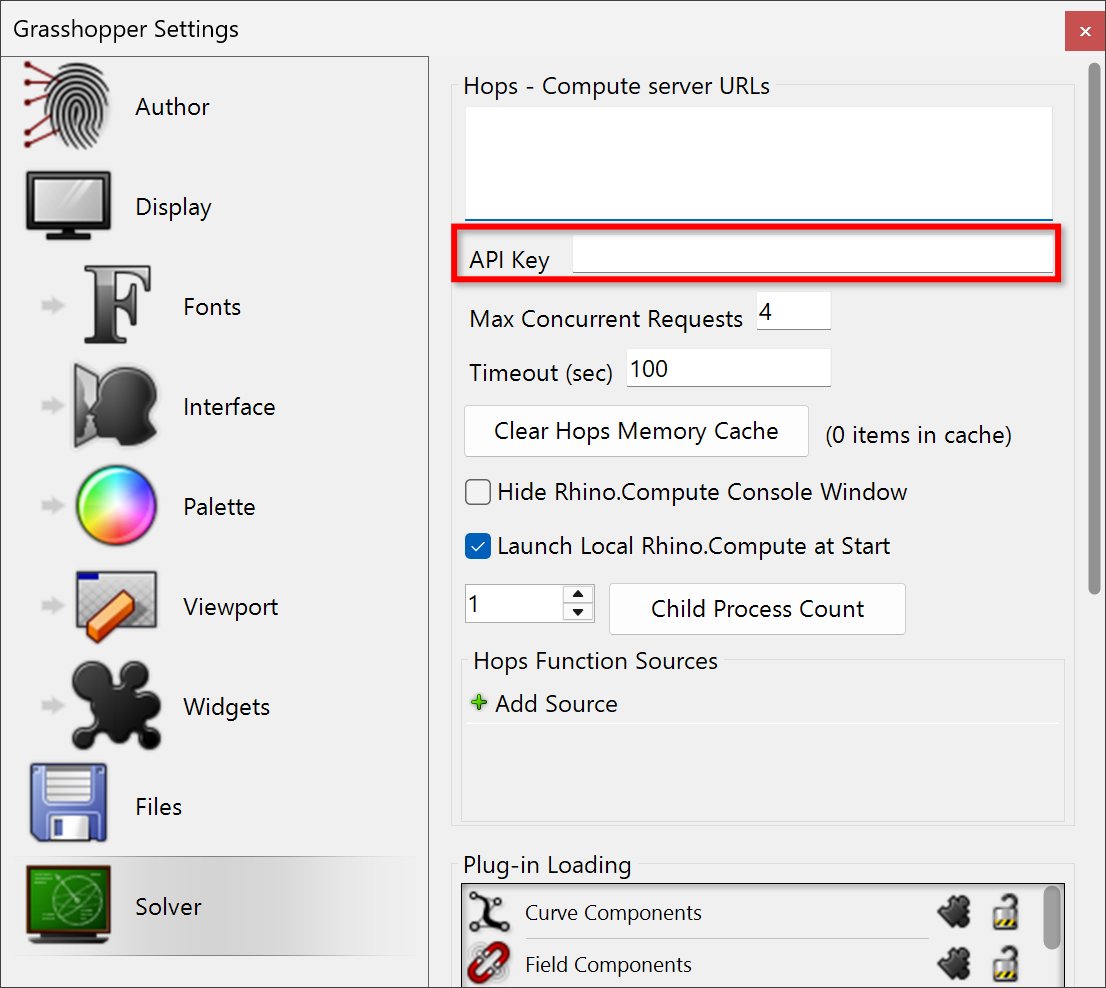Enable Hide Rhino.Compute Console Window checkbox
This screenshot has height=988, width=1106.
[x=478, y=492]
